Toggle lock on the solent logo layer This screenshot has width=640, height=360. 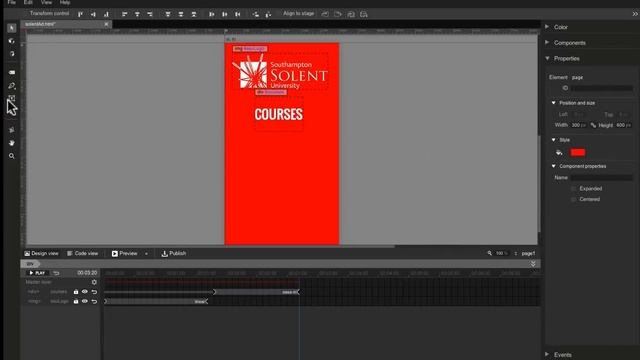(x=76, y=301)
